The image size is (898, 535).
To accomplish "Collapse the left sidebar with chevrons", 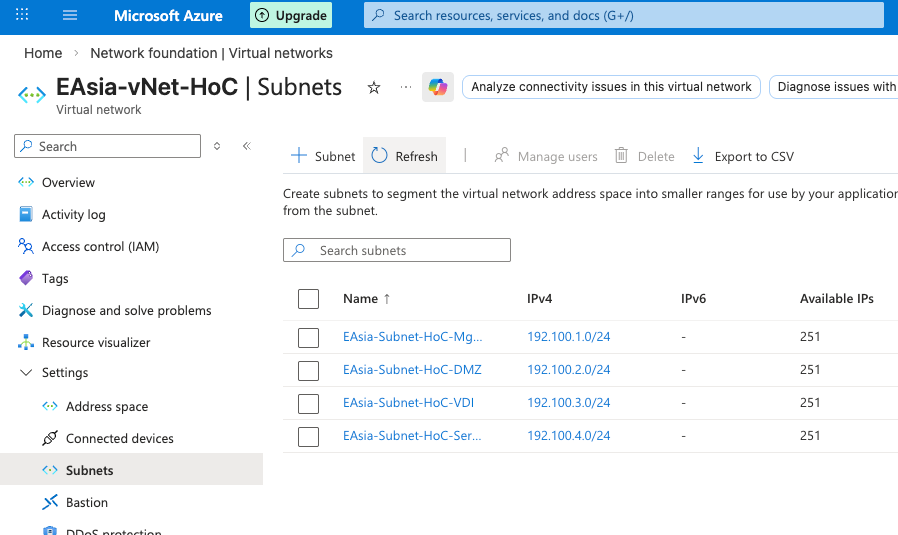I will (x=246, y=146).
